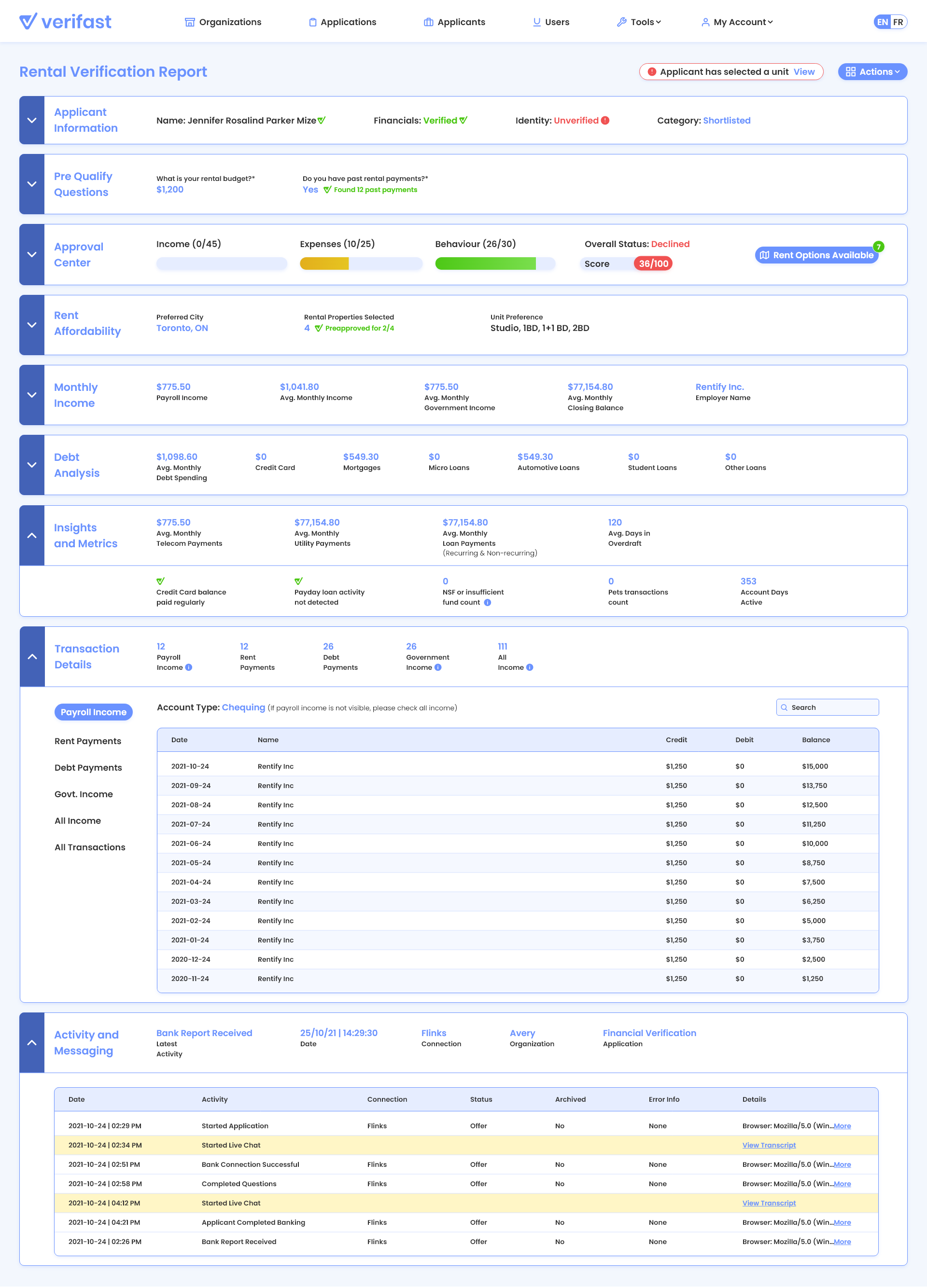Screen dimensions: 927x1288
Task: Toggle EN language selection
Action: [x=882, y=22]
